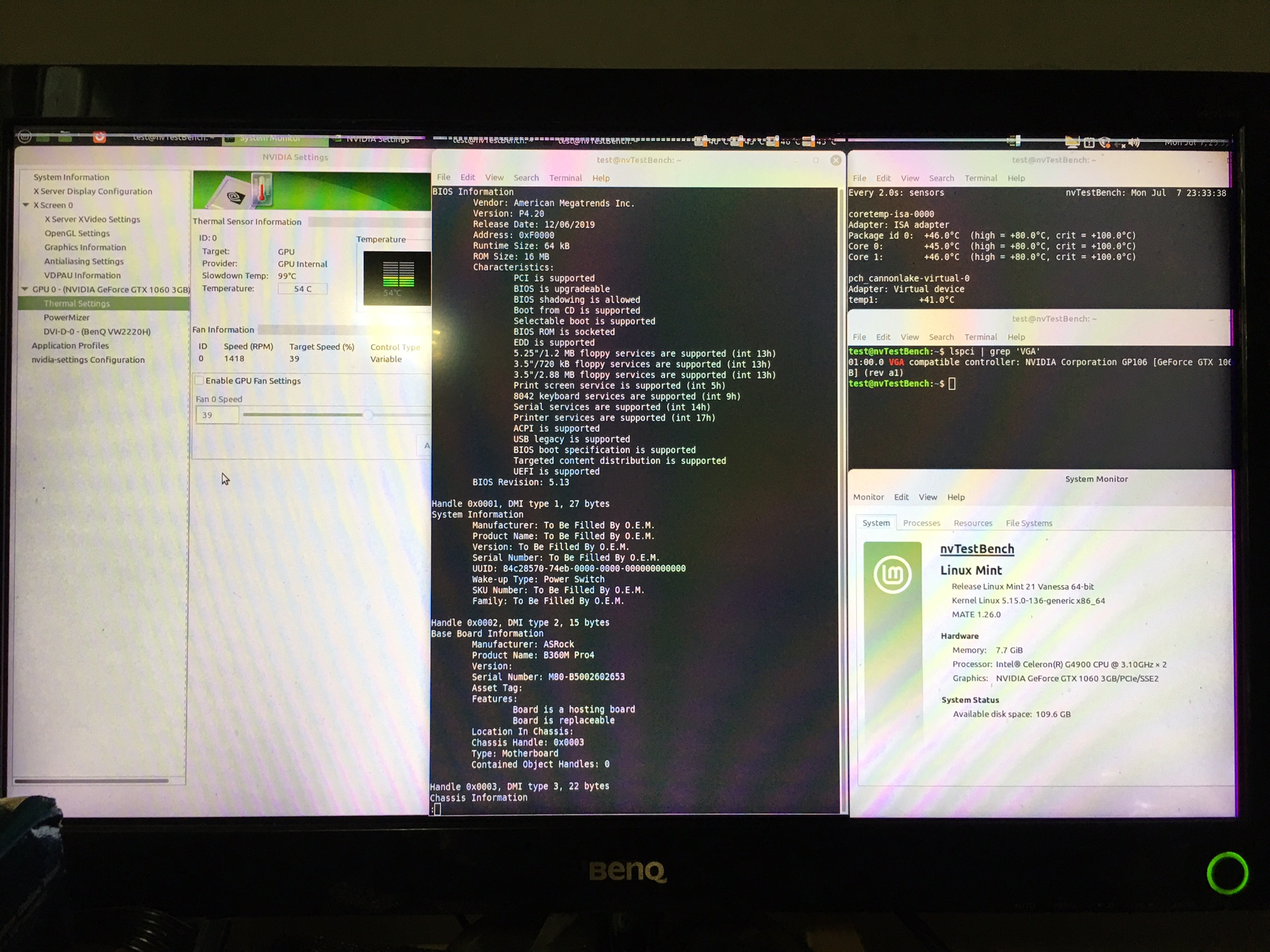The image size is (1270, 952).
Task: Open File menu in BIOS Information terminal
Action: pyautogui.click(x=443, y=178)
